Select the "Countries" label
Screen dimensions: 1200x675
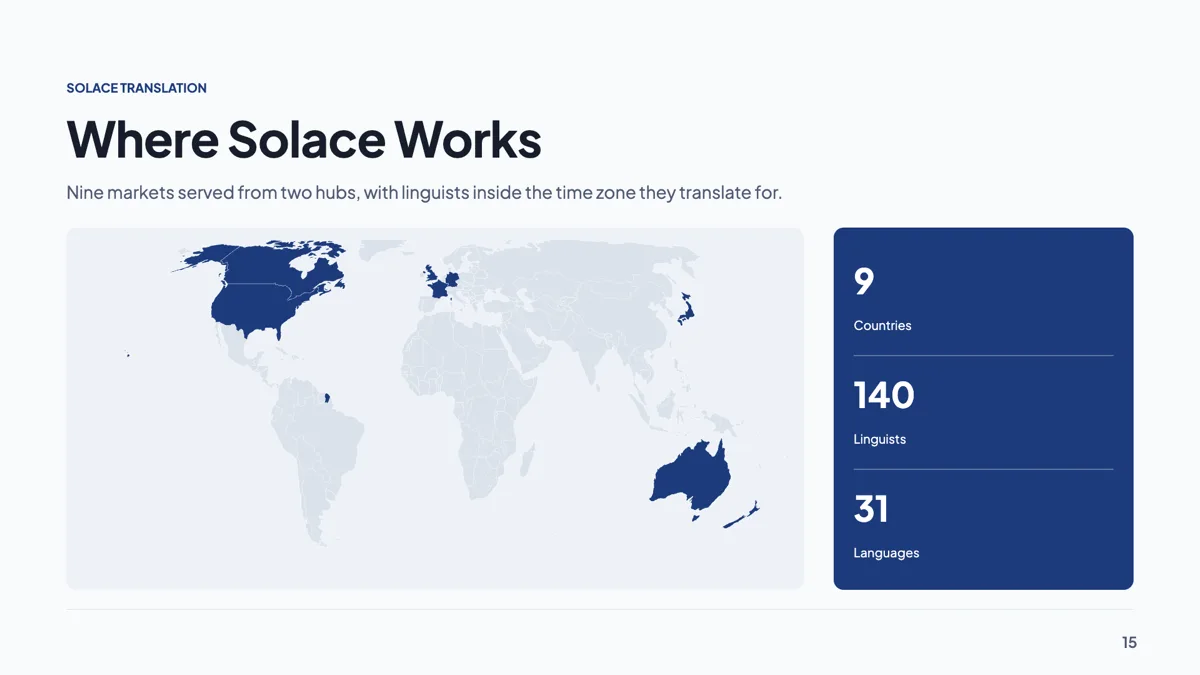coord(882,326)
